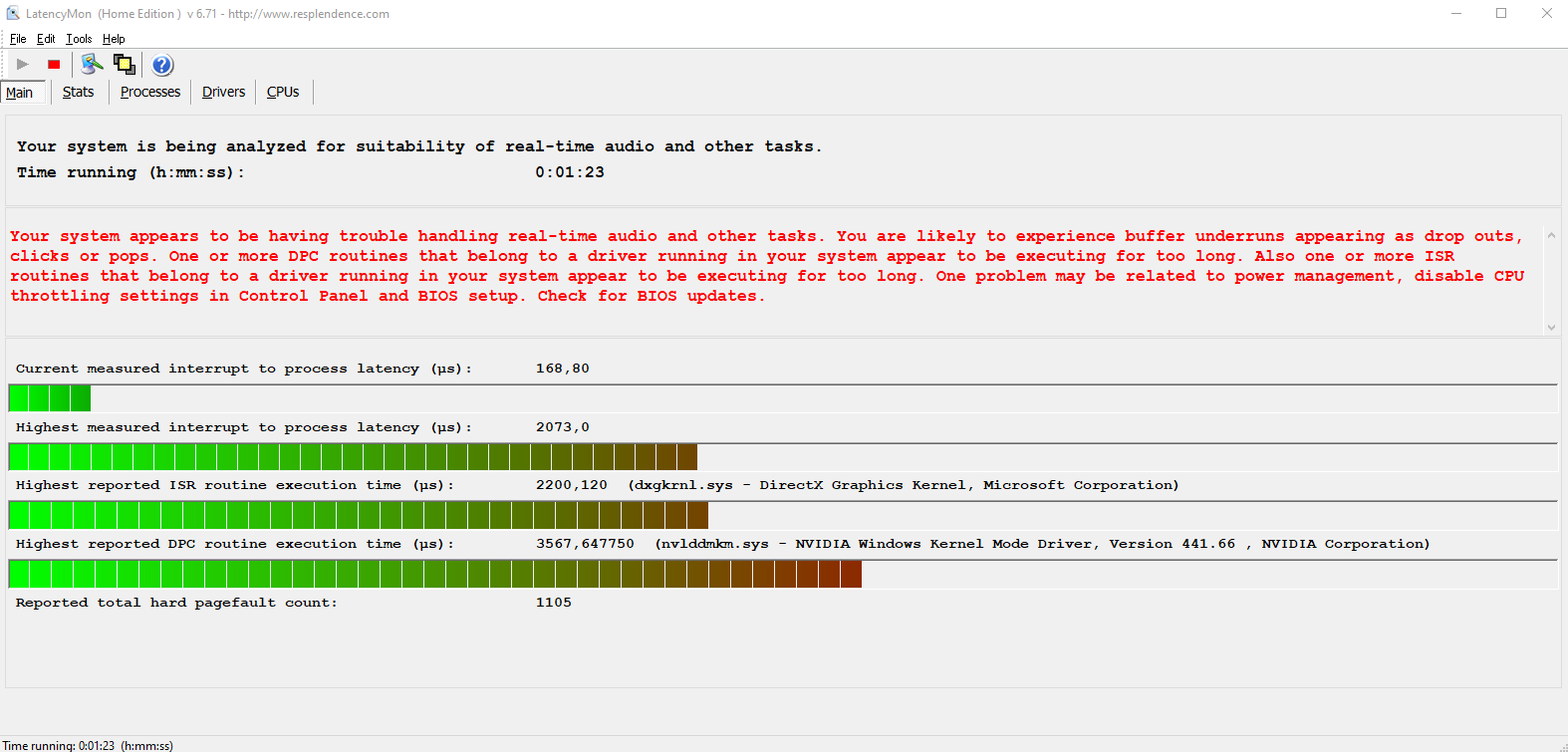
Task: Select the hard pagefault count 1105
Action: pos(554,603)
